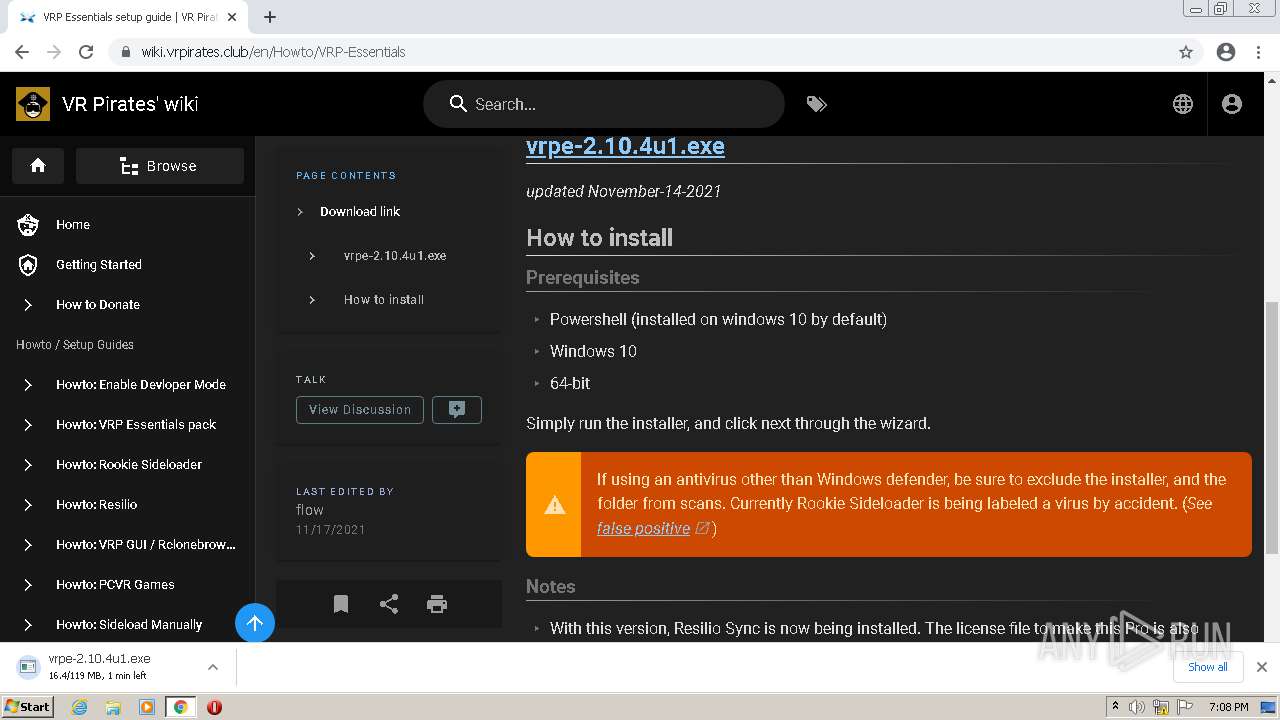Show hidden tray icons arrow

[x=1115, y=707]
